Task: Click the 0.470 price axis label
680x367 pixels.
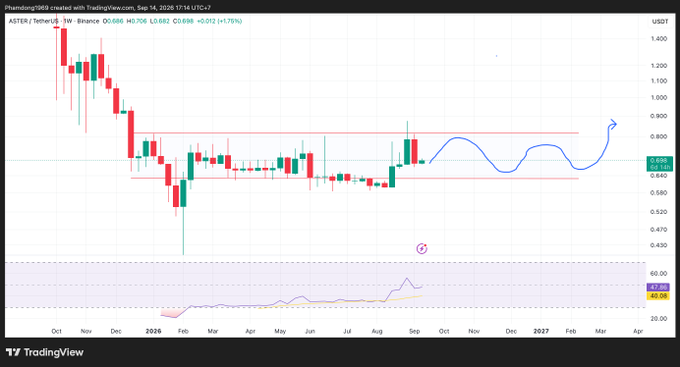Action: (659, 229)
